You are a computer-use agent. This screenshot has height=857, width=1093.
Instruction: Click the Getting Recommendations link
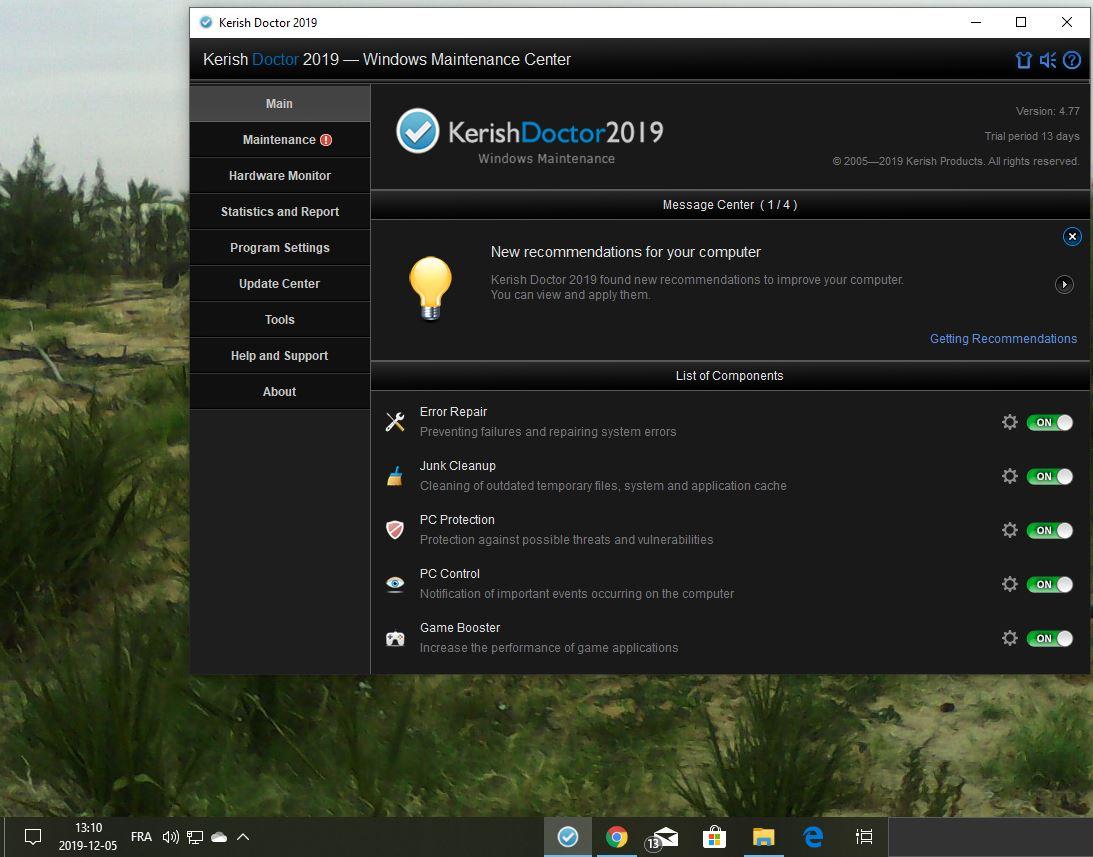click(1003, 339)
